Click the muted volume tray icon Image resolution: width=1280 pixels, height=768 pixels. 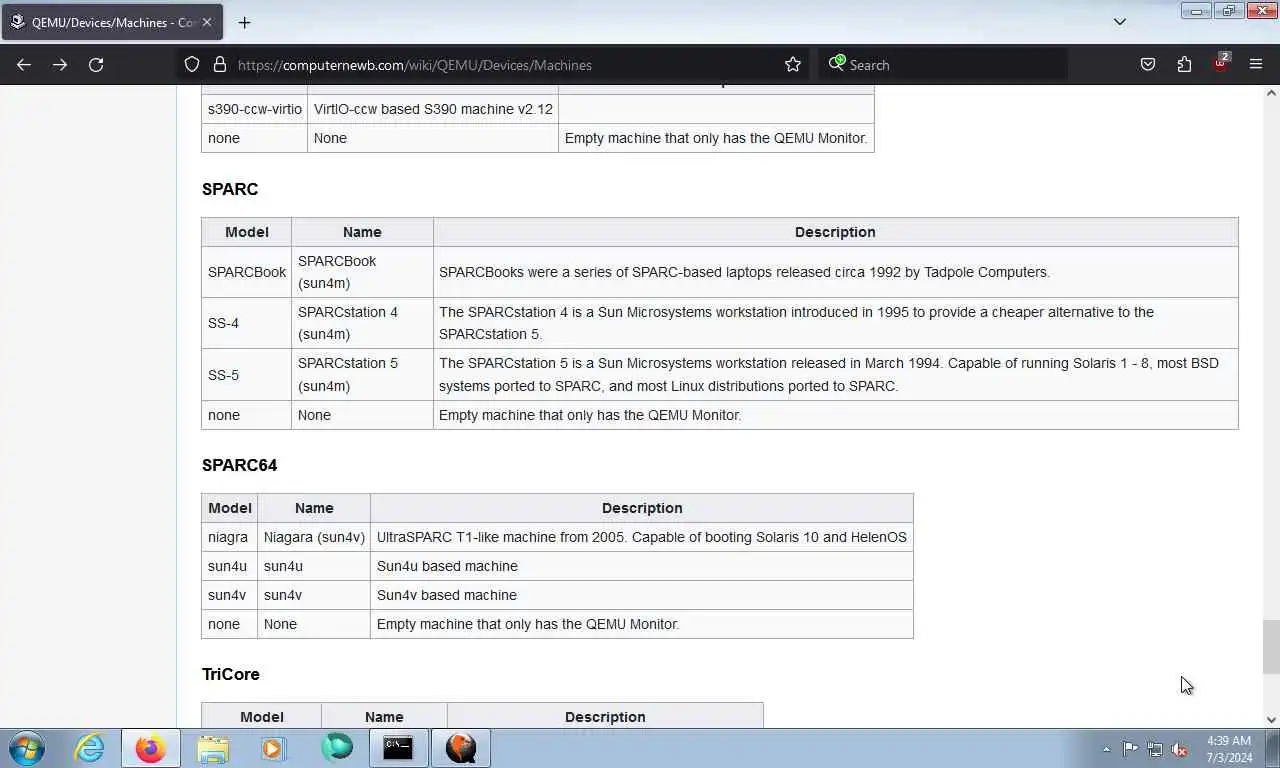pyautogui.click(x=1180, y=749)
